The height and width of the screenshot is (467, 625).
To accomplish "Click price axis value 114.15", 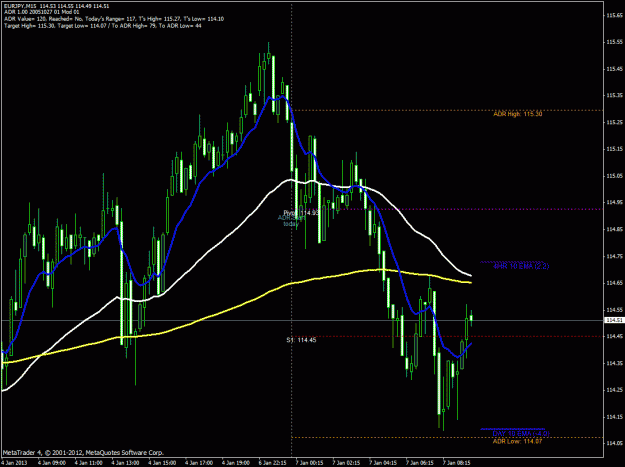I will coord(614,417).
